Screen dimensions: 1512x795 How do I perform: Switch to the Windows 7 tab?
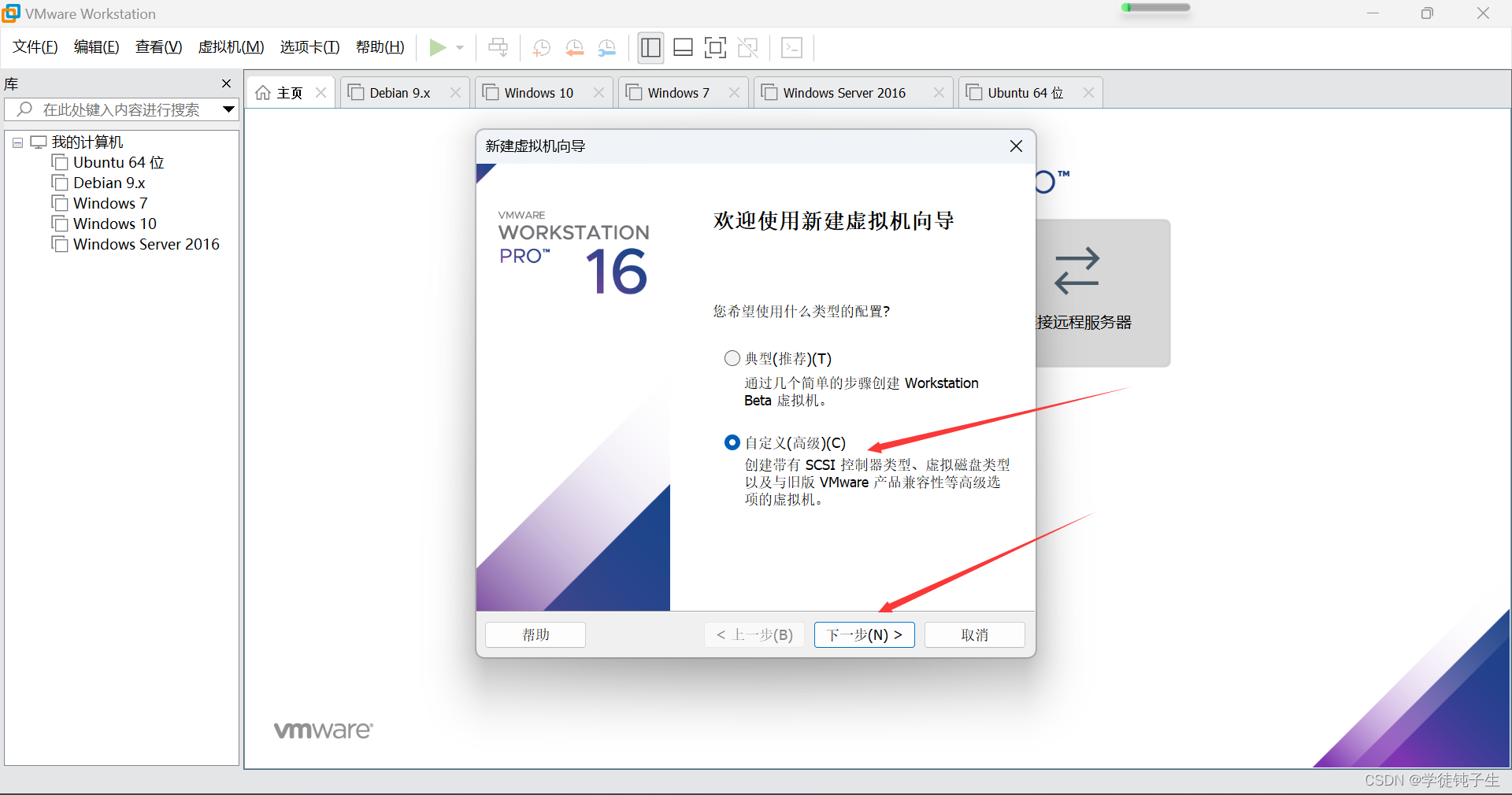coord(678,93)
